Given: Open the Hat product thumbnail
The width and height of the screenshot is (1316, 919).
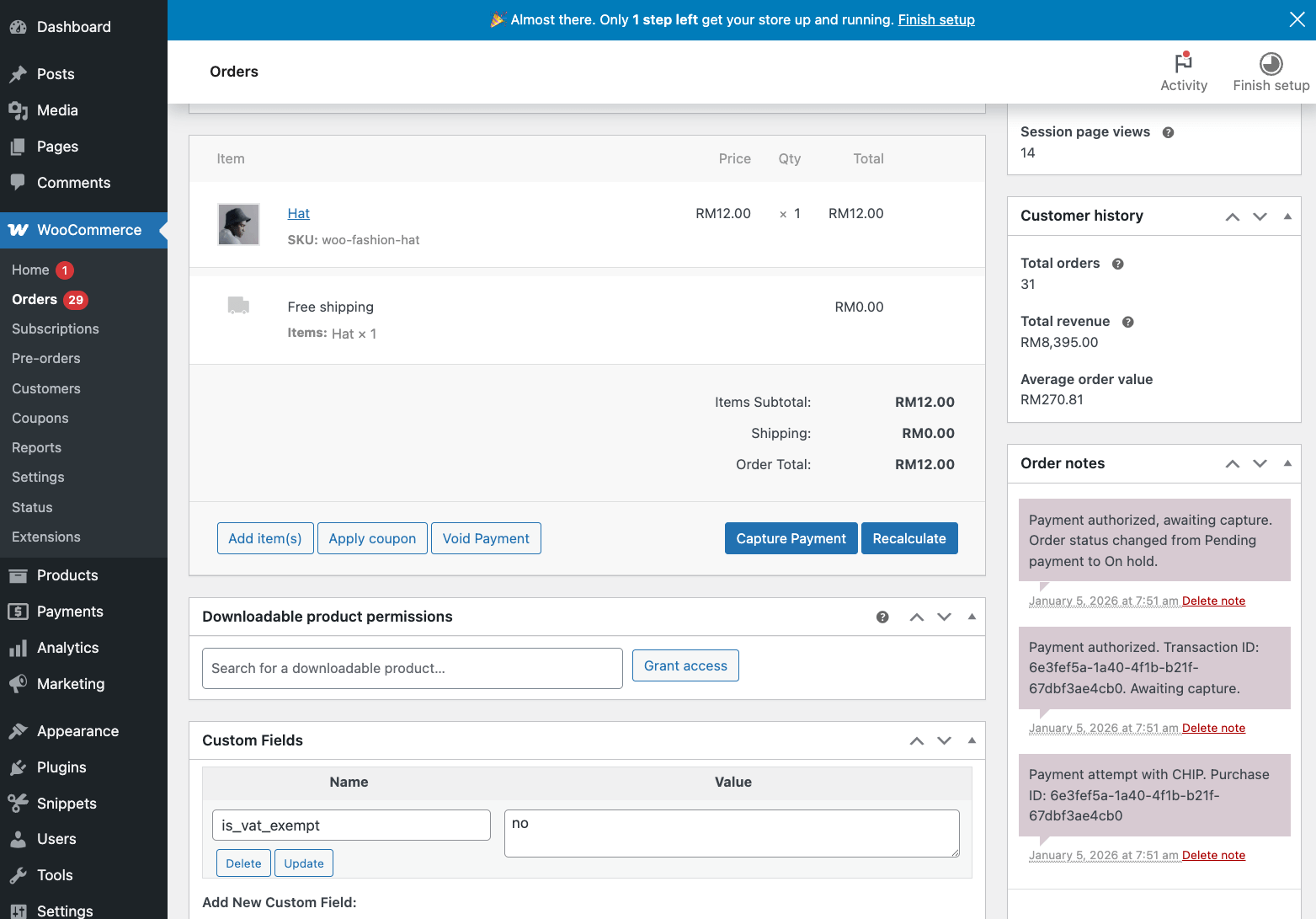Looking at the screenshot, I should [x=238, y=225].
